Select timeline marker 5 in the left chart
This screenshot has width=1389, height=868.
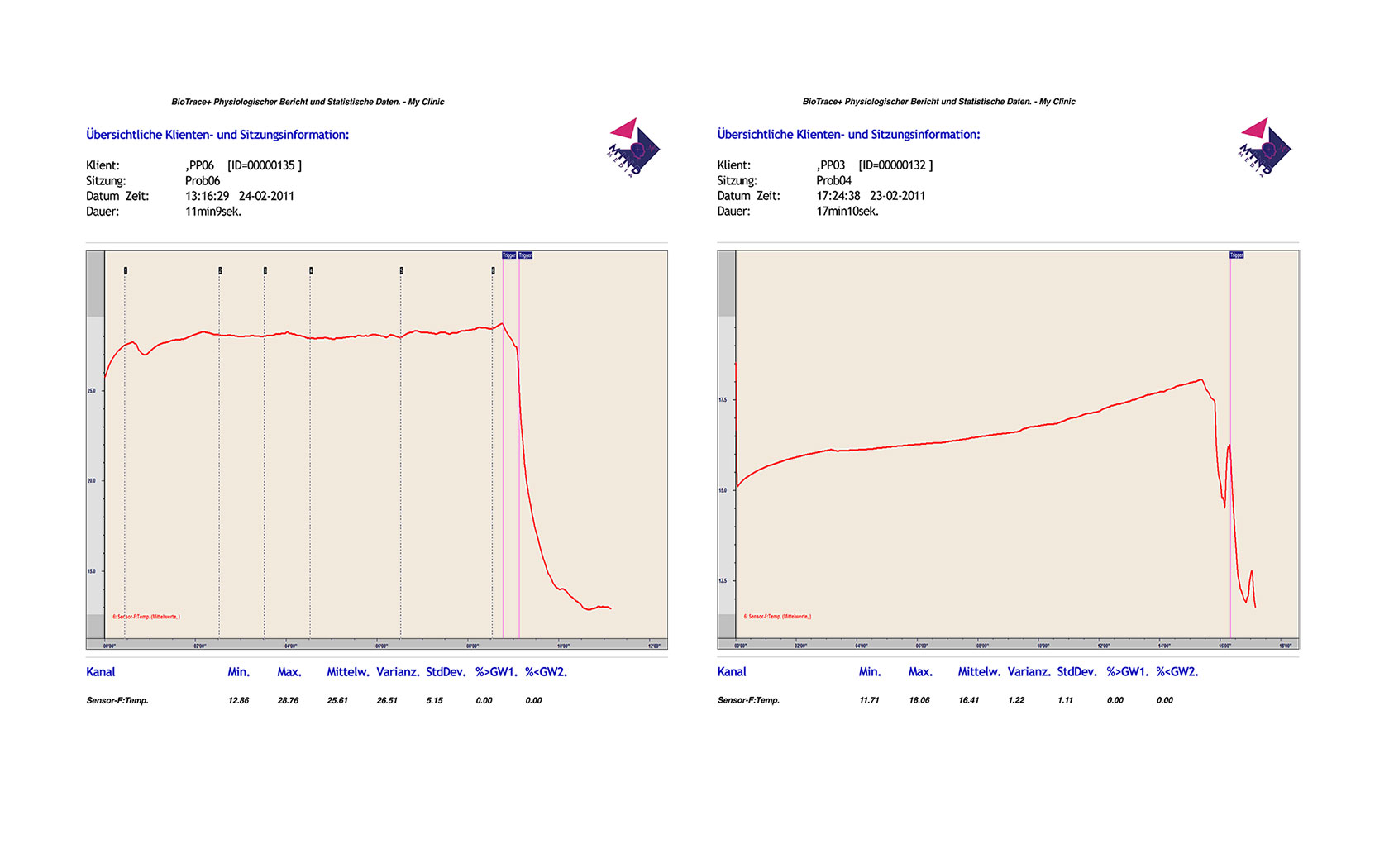[402, 270]
